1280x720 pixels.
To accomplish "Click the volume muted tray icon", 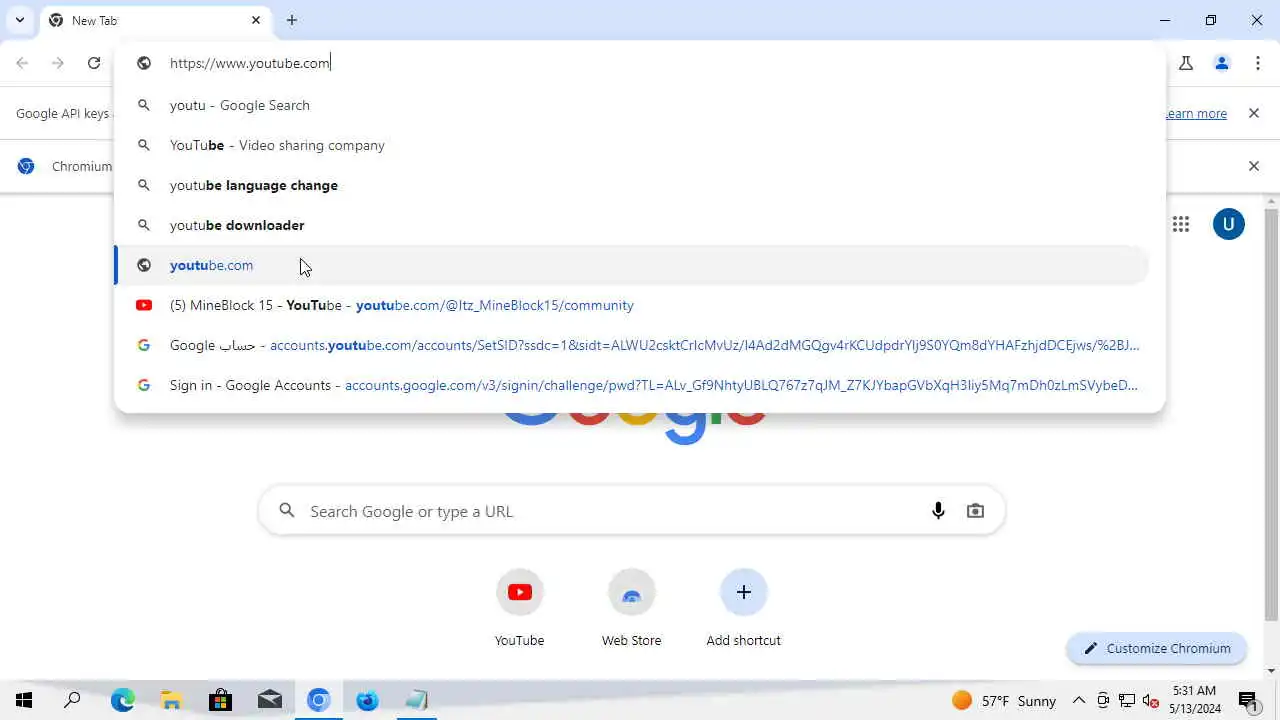I will pos(1151,701).
